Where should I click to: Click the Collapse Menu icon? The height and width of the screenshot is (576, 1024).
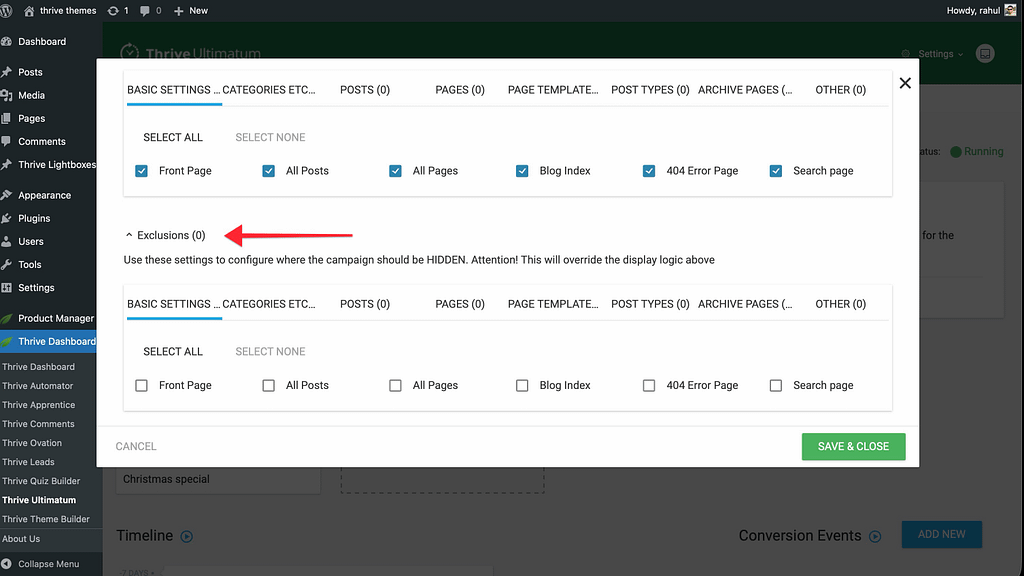pos(8,564)
